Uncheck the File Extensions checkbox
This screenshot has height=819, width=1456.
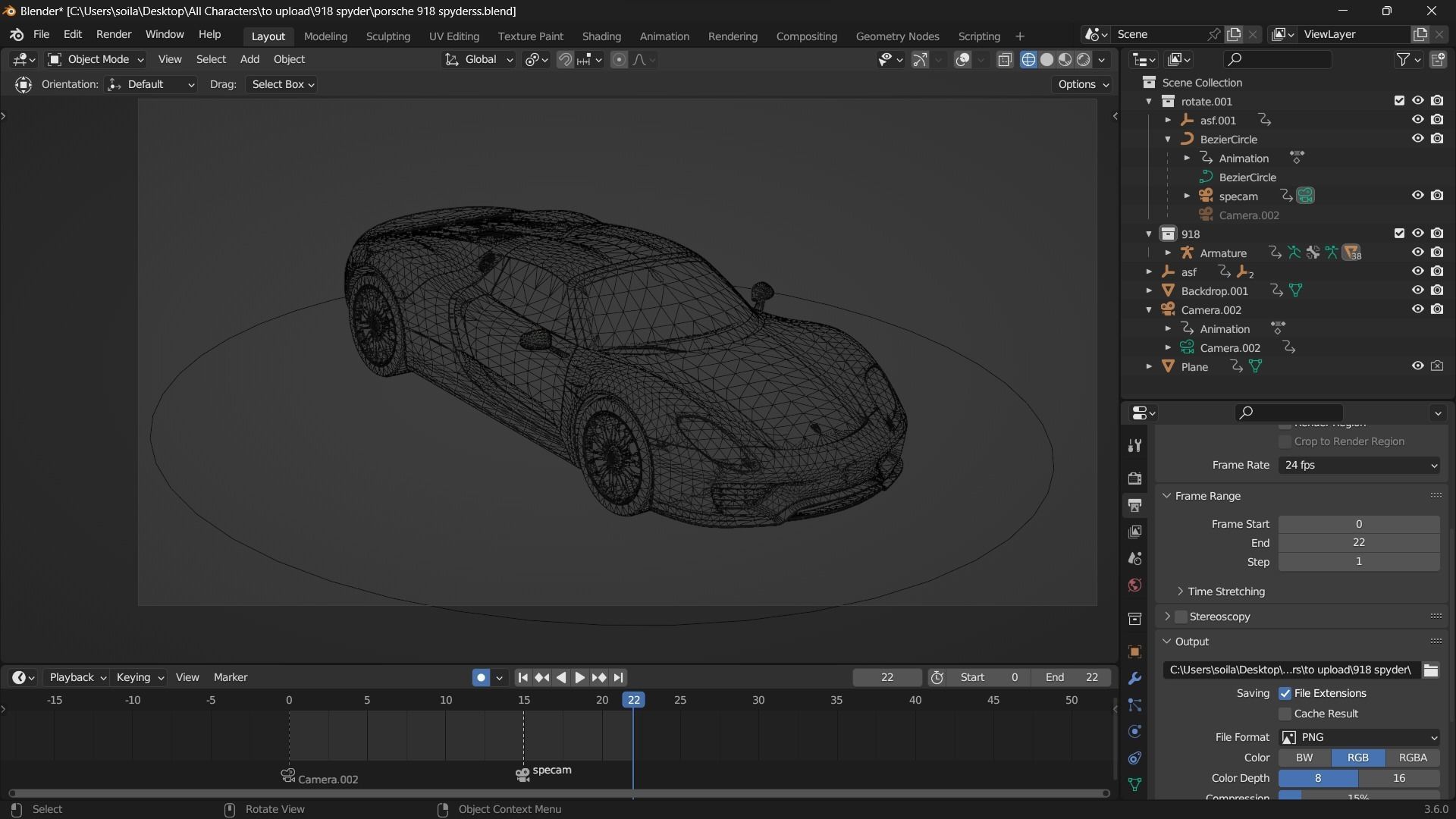pyautogui.click(x=1285, y=694)
